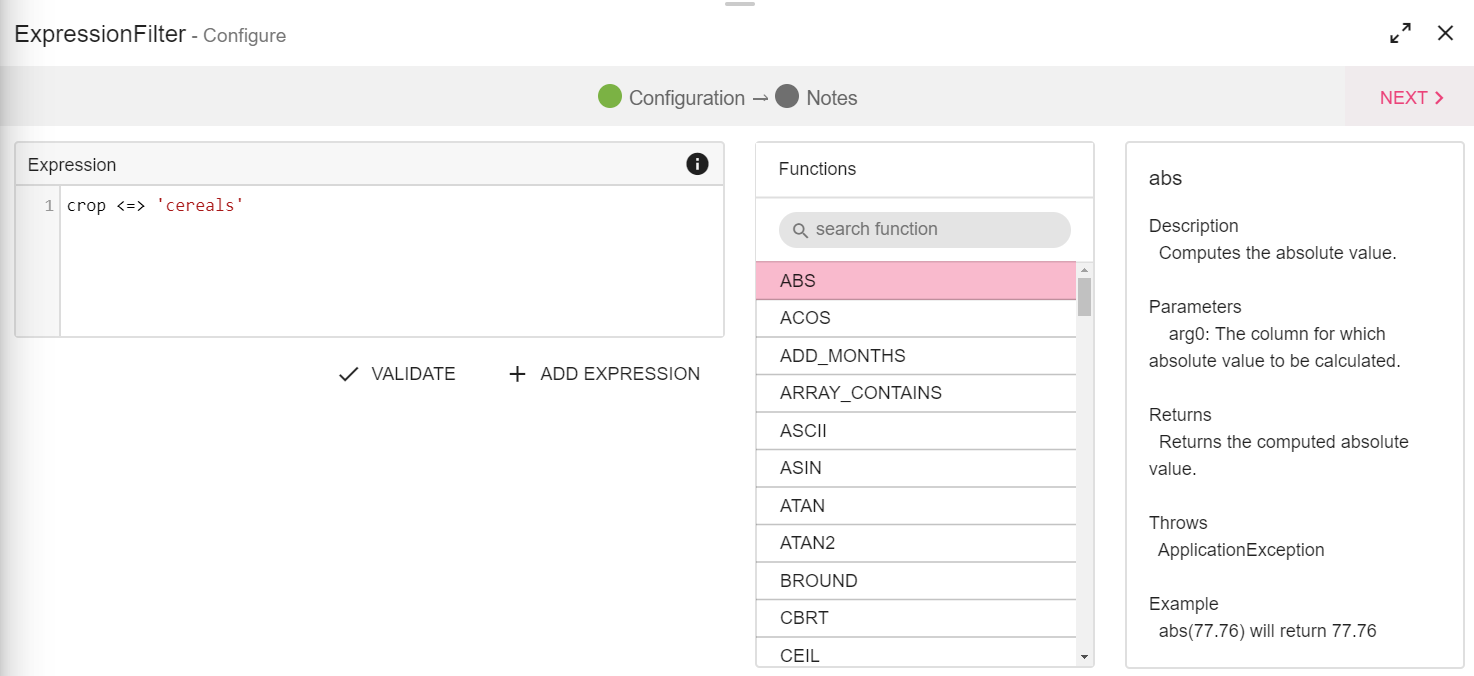Click the Validate checkmark icon
The width and height of the screenshot is (1474, 676).
click(348, 374)
